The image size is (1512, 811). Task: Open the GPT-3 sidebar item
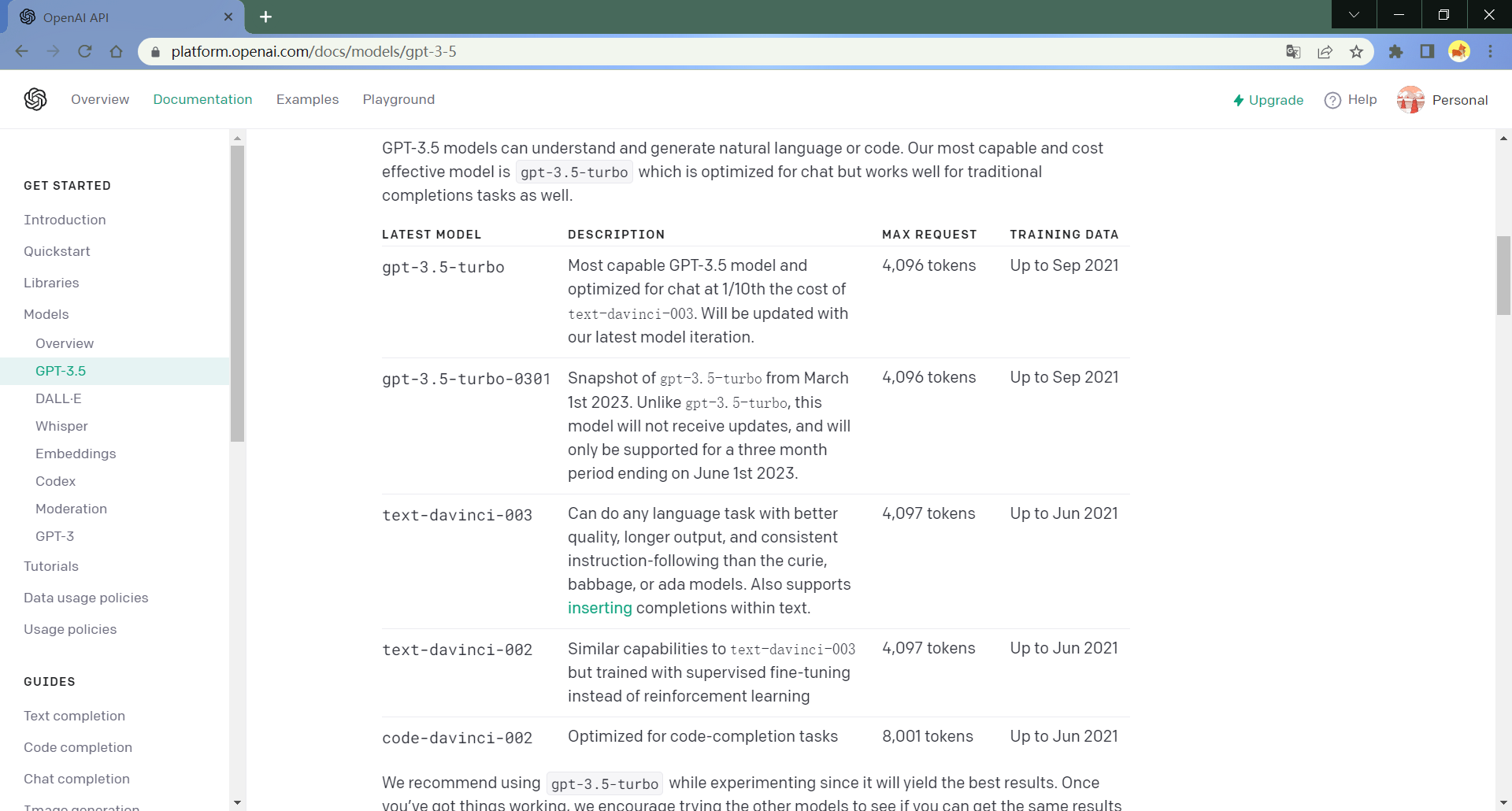(x=54, y=536)
